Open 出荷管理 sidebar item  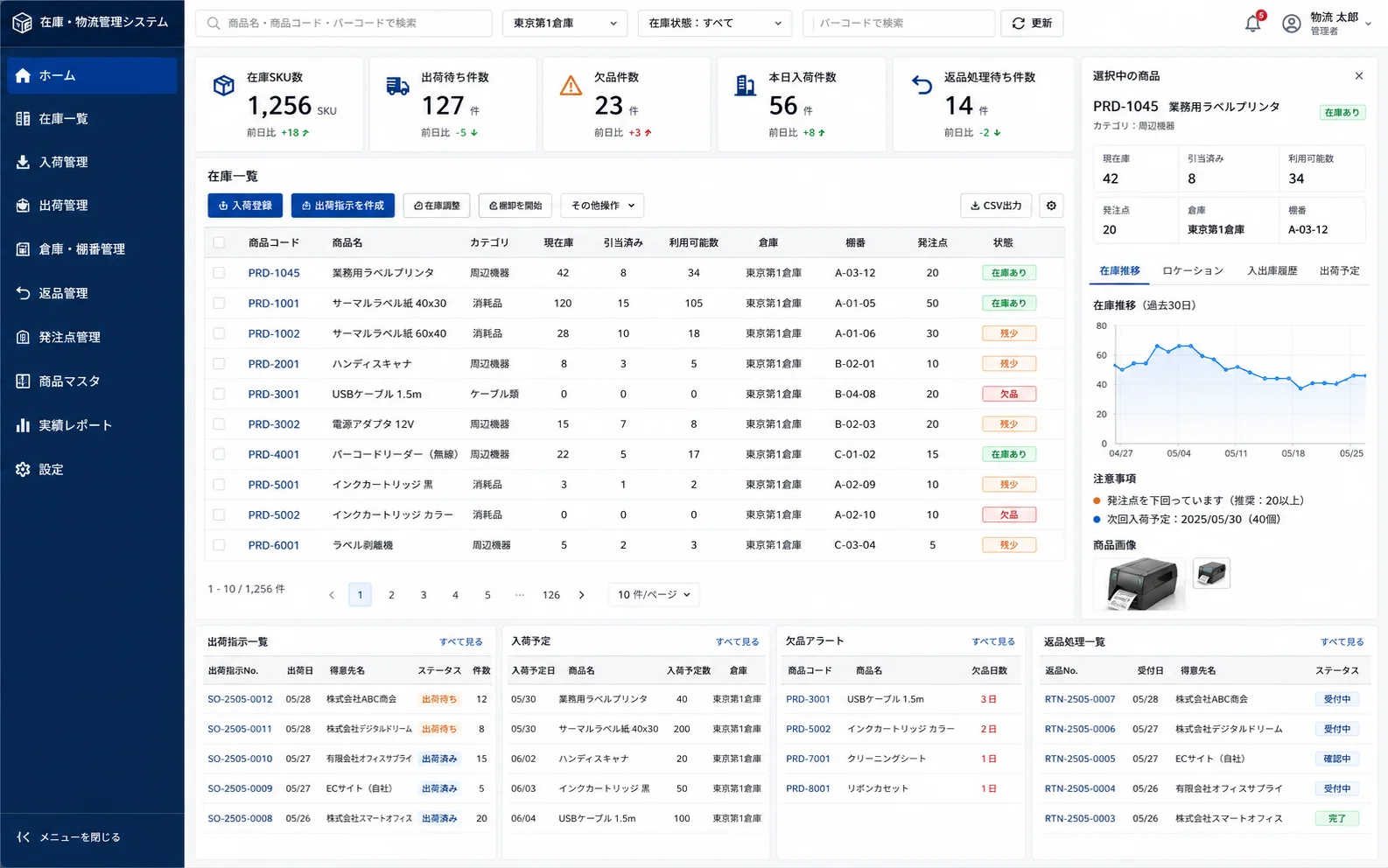pos(92,206)
